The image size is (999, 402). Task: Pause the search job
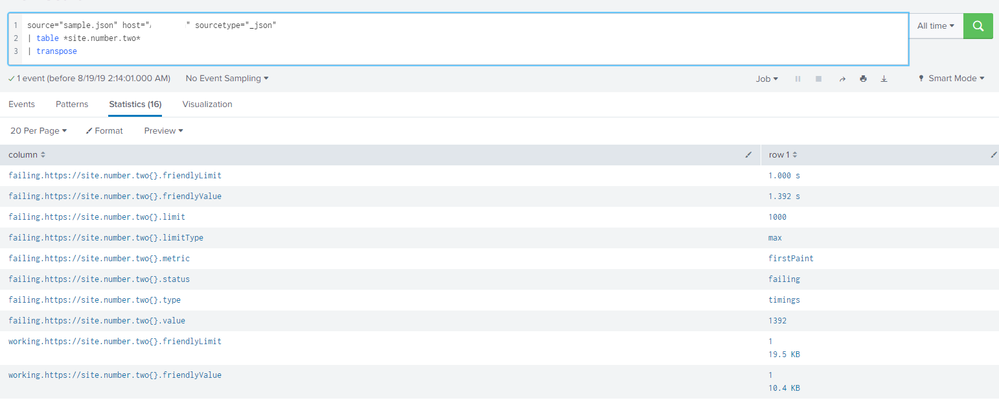coord(798,79)
